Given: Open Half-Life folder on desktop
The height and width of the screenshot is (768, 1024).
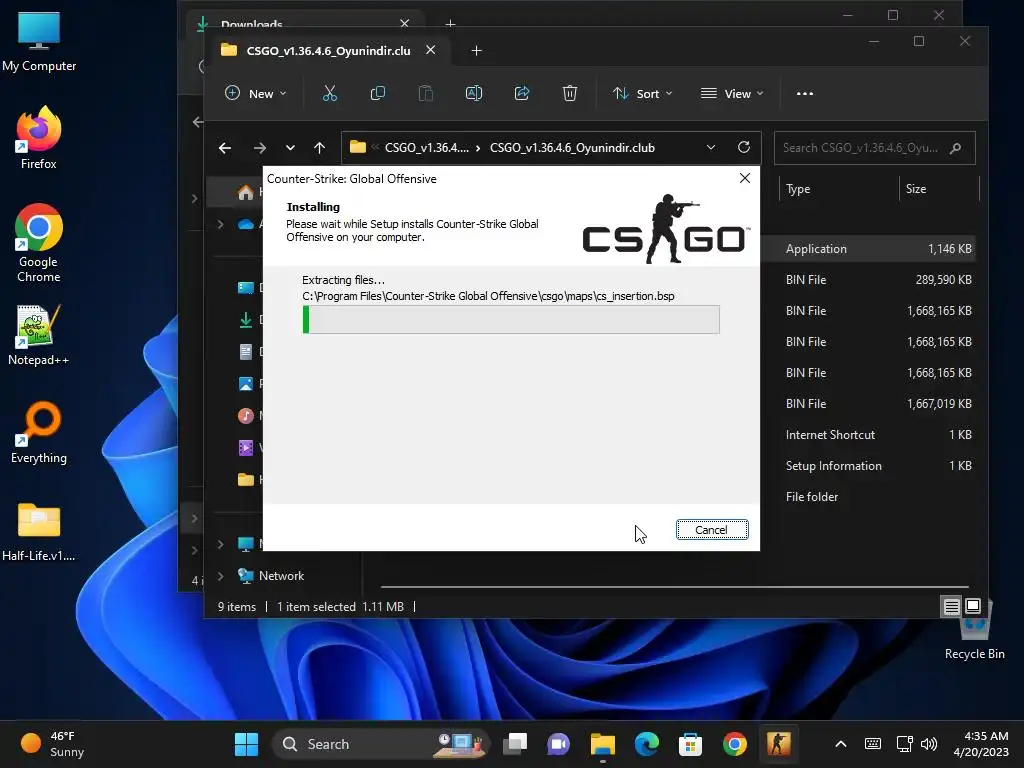Looking at the screenshot, I should 39,532.
